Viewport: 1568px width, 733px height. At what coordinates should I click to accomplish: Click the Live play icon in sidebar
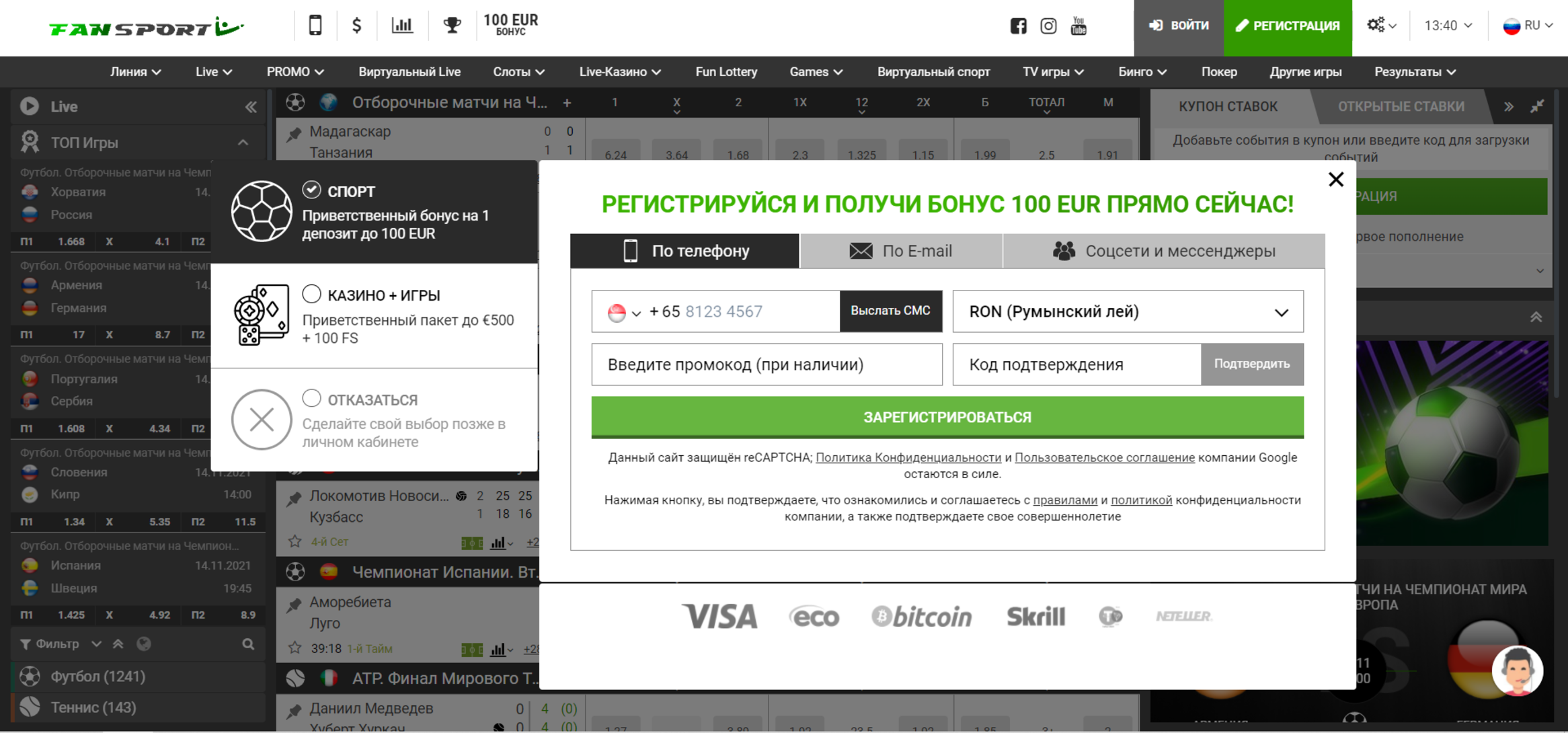click(x=30, y=106)
